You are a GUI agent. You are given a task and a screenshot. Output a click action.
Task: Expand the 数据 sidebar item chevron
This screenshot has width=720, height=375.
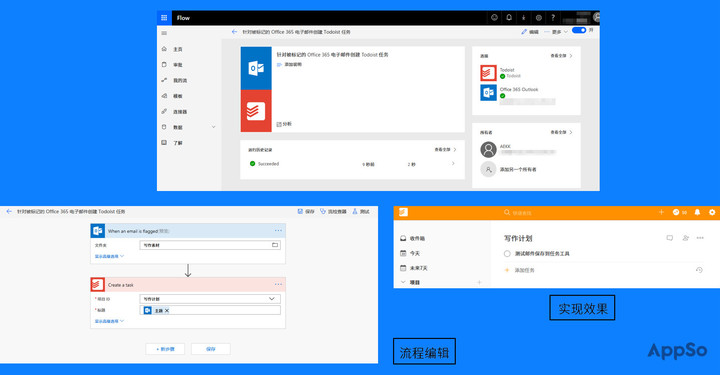[213, 127]
